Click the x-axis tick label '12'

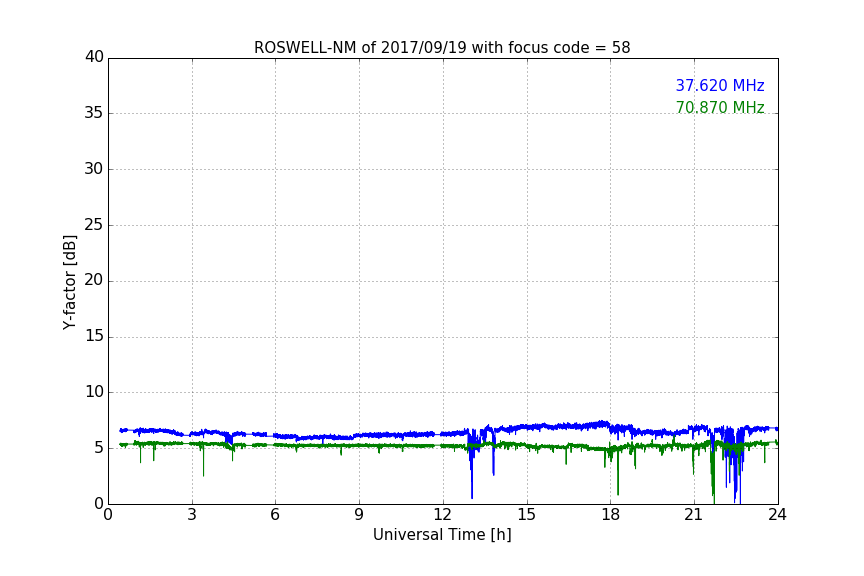pyautogui.click(x=443, y=515)
